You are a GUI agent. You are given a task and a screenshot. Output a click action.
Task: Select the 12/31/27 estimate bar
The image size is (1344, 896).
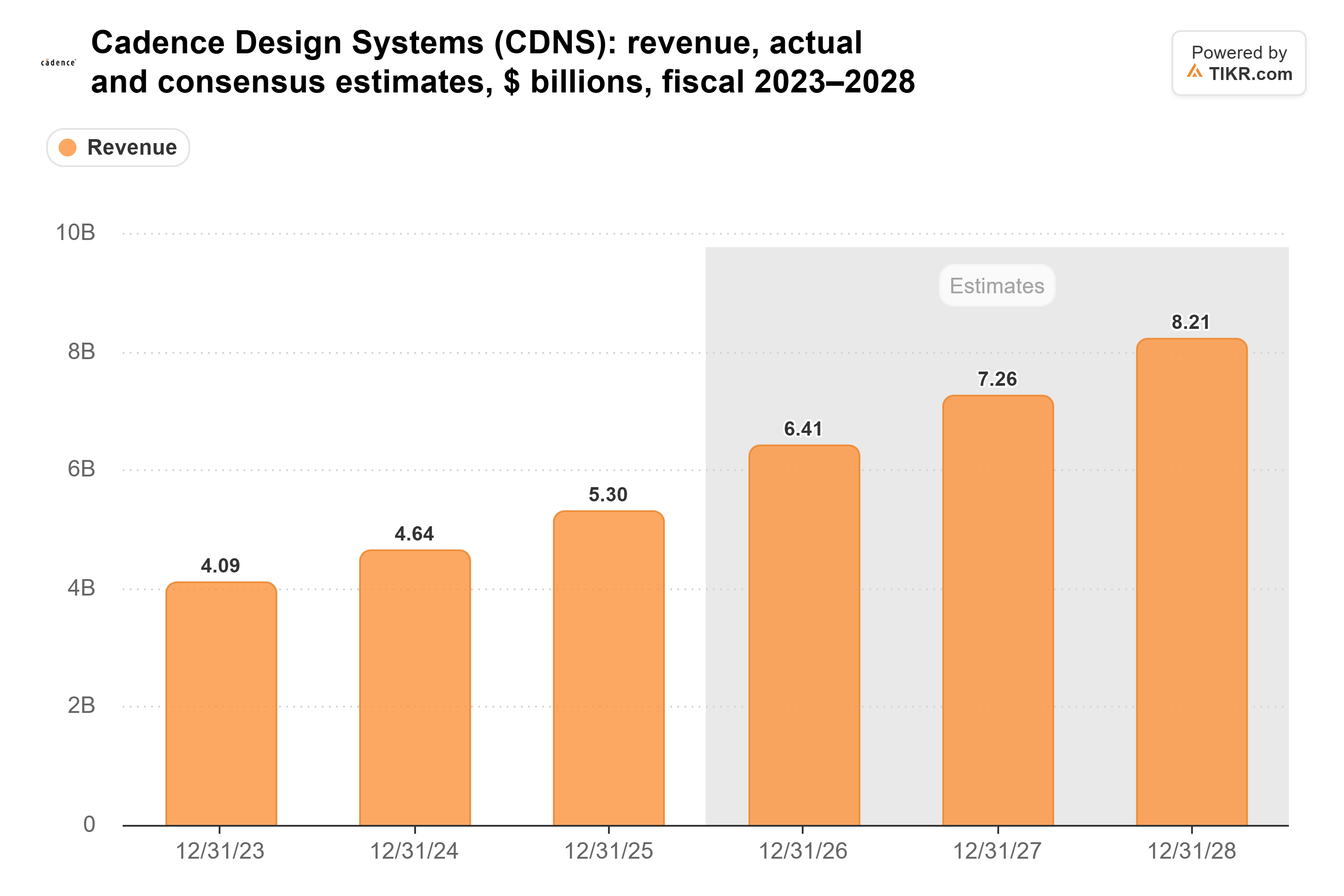click(998, 610)
